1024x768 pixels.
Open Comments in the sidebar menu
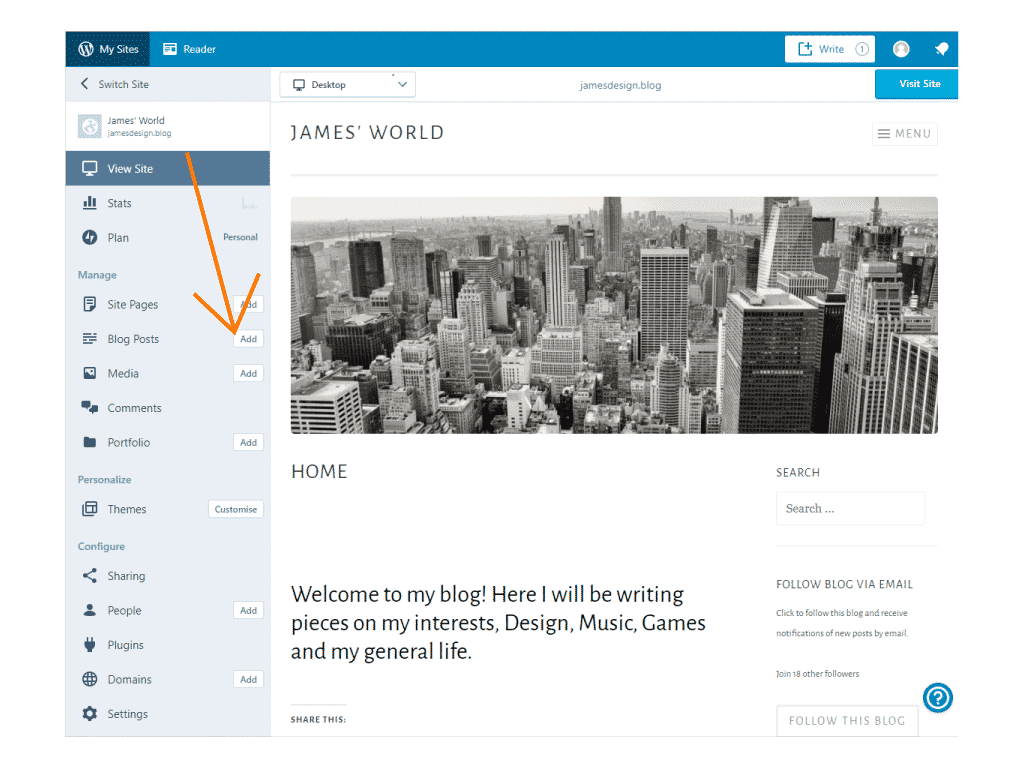[x=168, y=408]
